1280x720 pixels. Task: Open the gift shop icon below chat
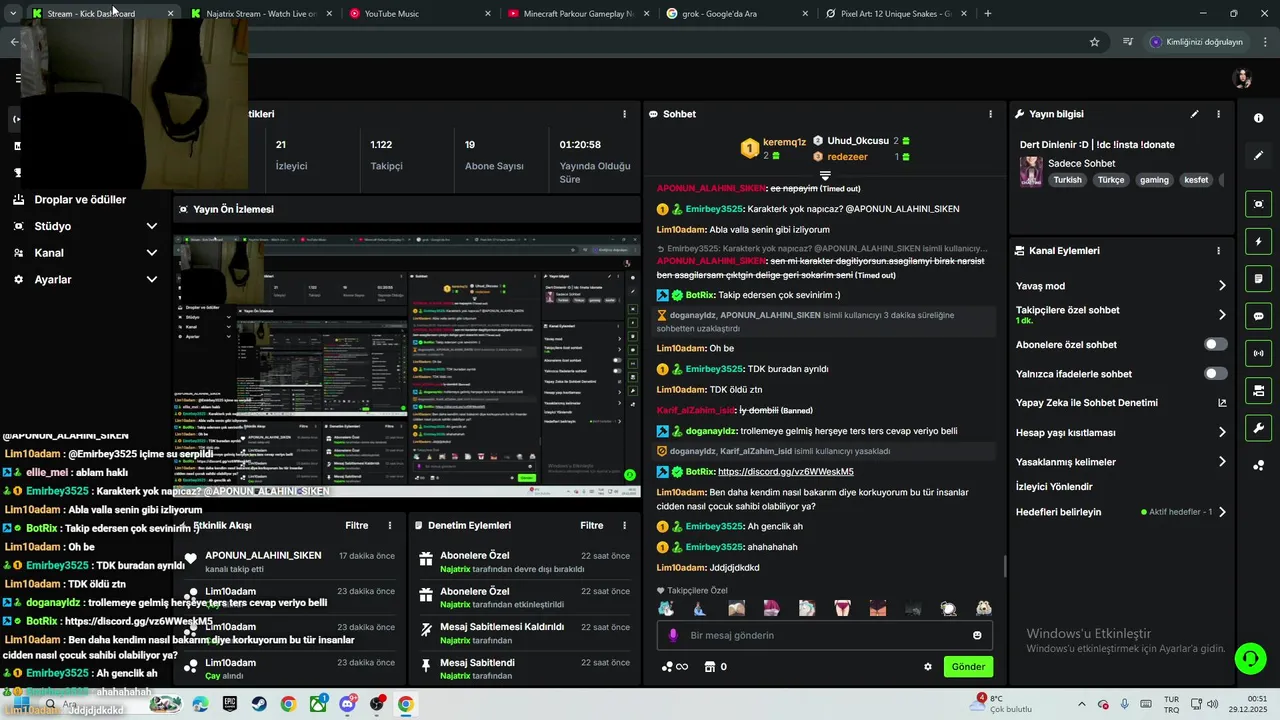click(x=710, y=667)
